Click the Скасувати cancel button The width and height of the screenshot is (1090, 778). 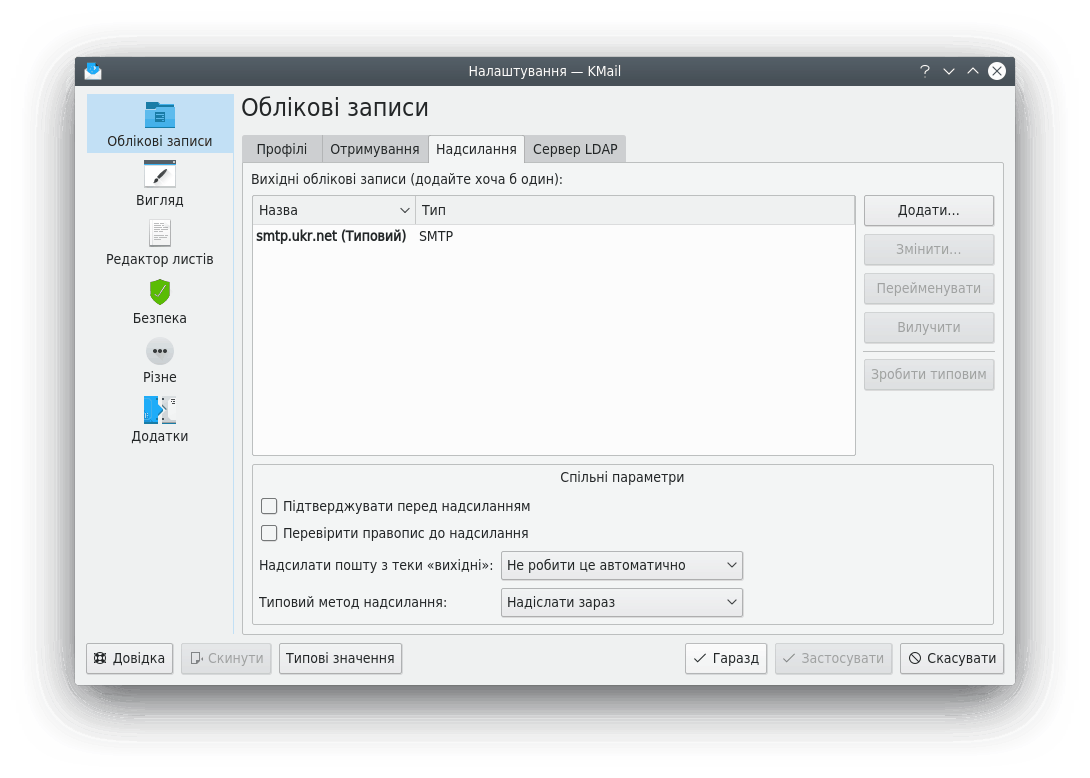click(x=951, y=658)
